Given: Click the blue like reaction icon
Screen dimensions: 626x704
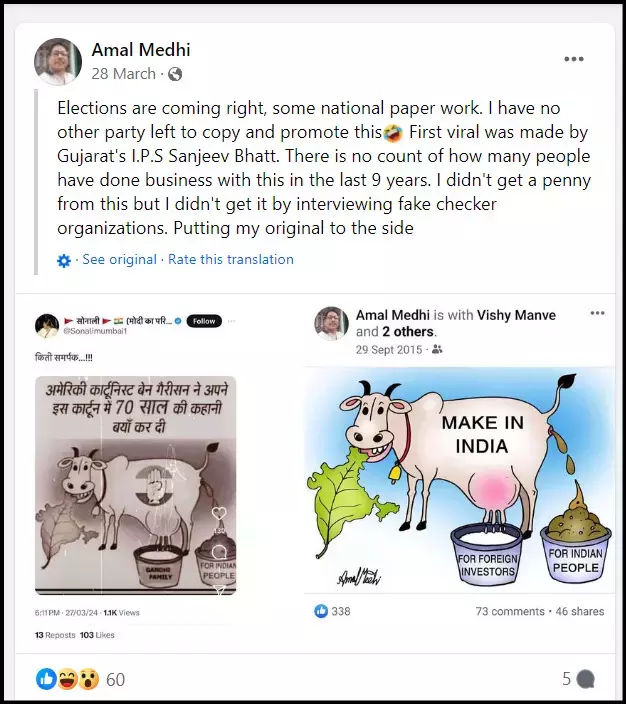Looking at the screenshot, I should (46, 679).
